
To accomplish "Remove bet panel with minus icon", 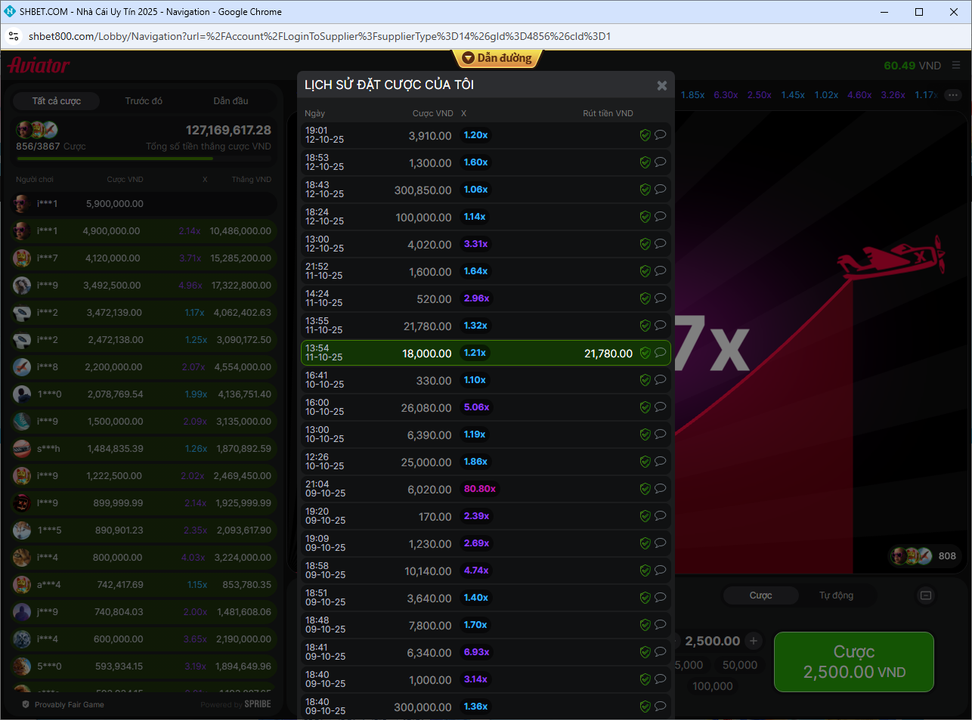I will pyautogui.click(x=925, y=596).
